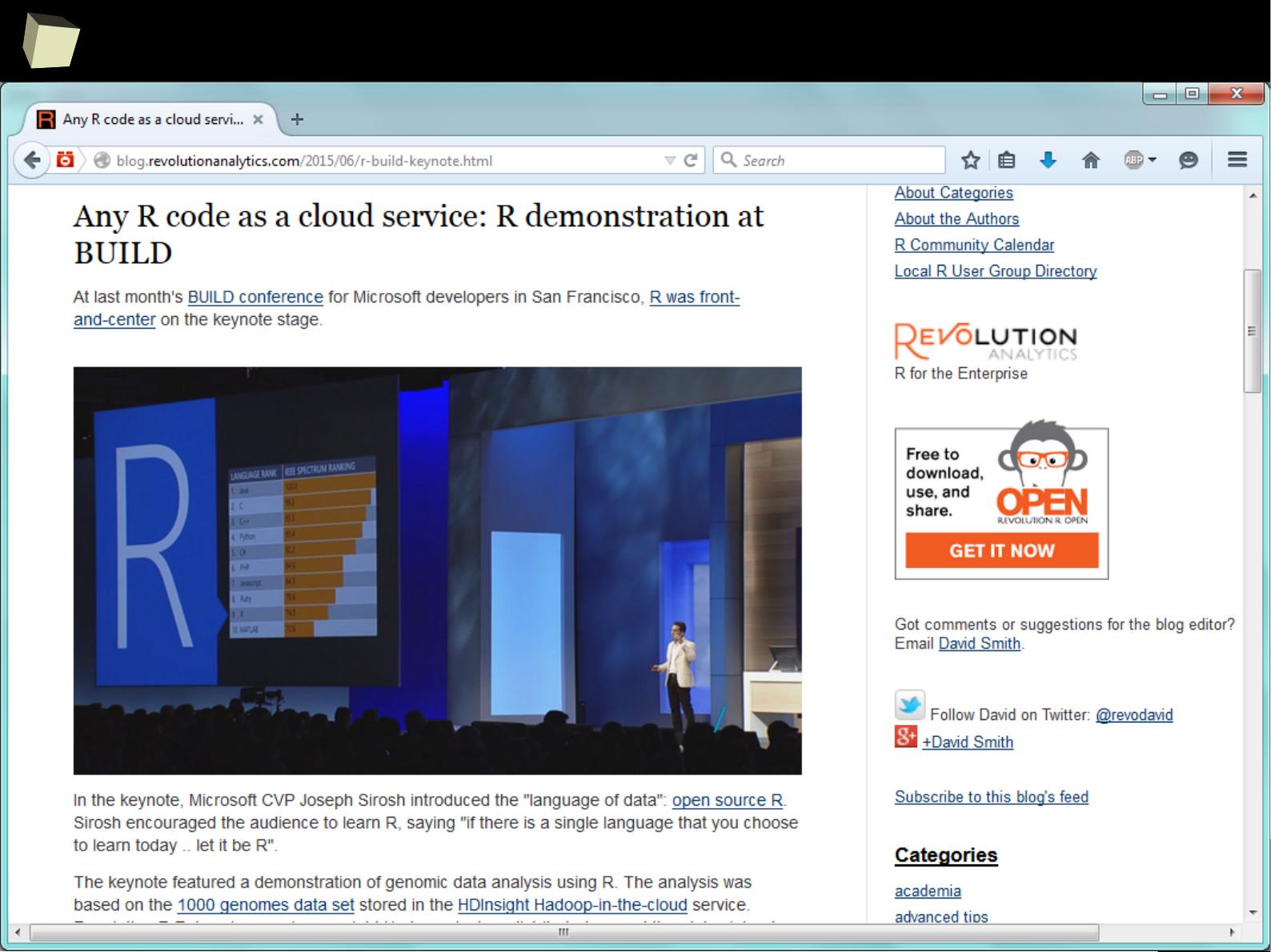Click the search magnifier icon
The width and height of the screenshot is (1271, 952).
tap(728, 160)
